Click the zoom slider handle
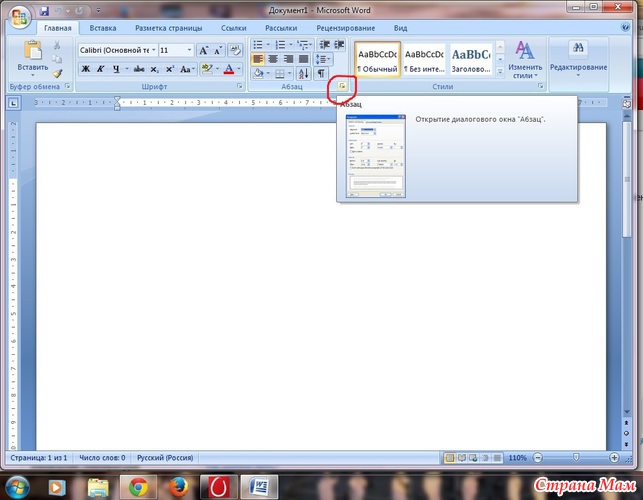The width and height of the screenshot is (643, 500). [576, 457]
